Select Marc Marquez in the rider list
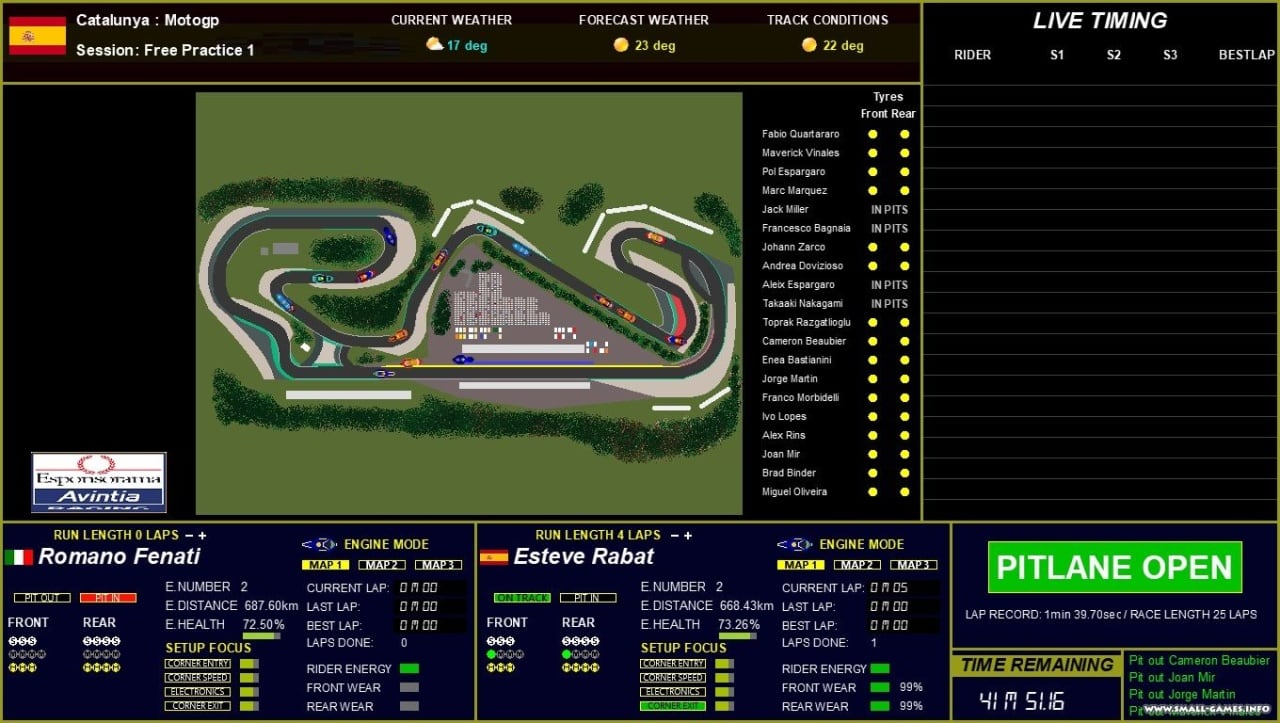 [x=794, y=191]
